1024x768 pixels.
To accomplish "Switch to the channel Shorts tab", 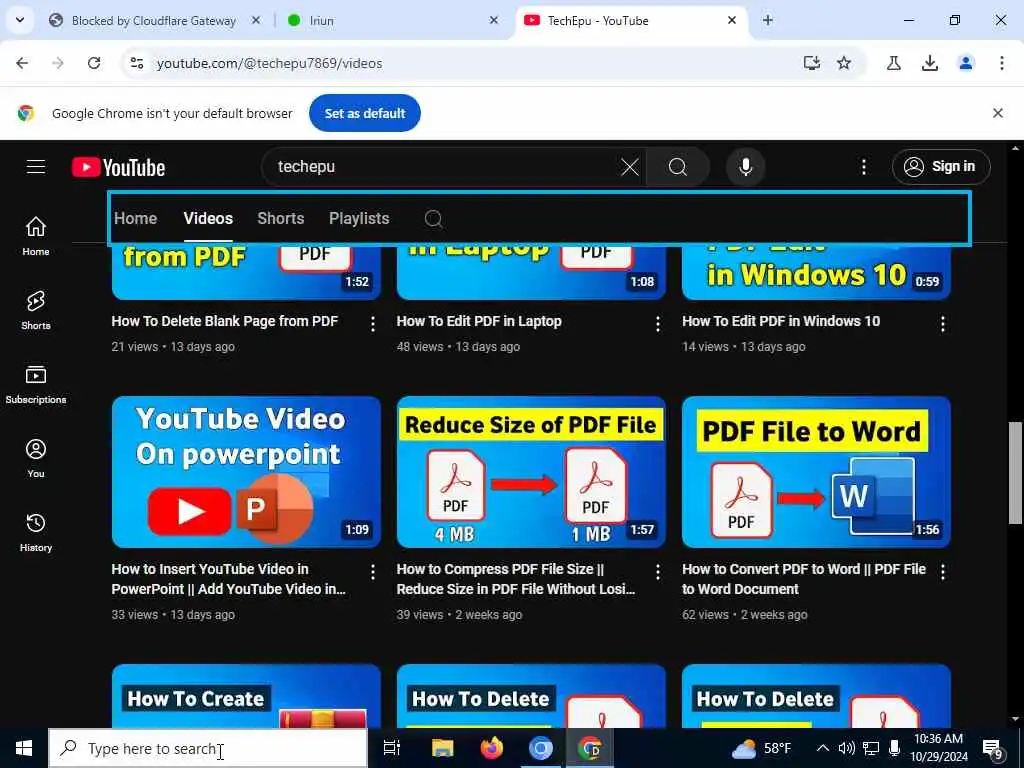I will tap(281, 218).
